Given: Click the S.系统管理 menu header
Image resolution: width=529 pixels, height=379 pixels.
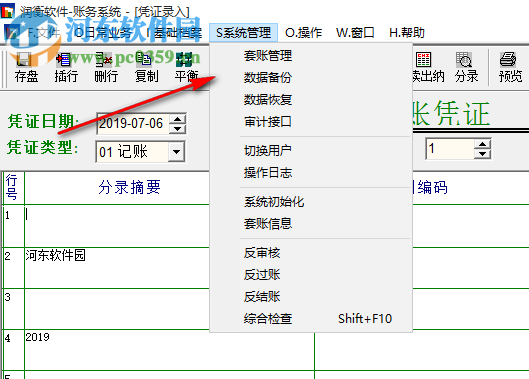Looking at the screenshot, I should point(243,33).
